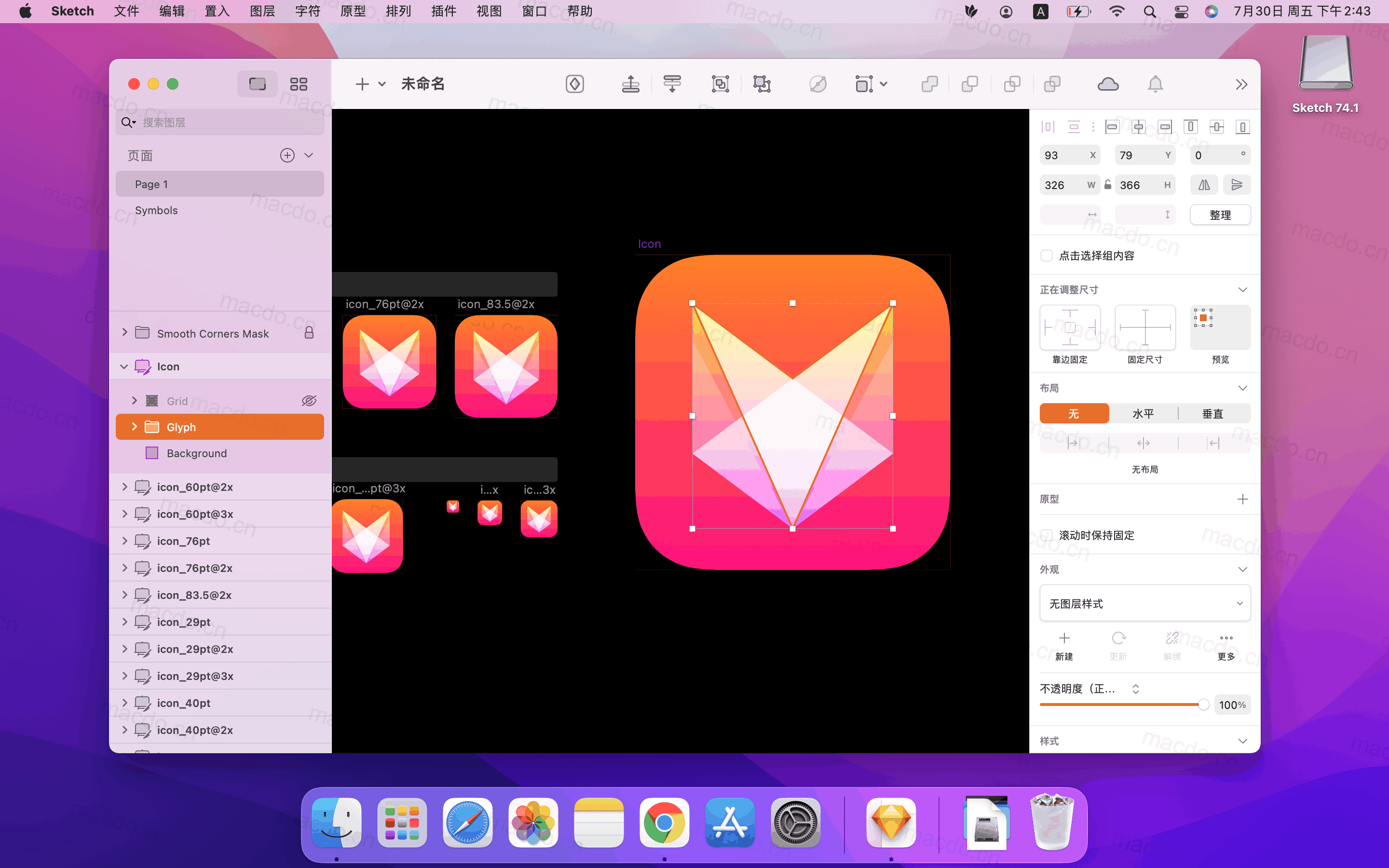Click the Union boolean operation icon

click(x=929, y=84)
